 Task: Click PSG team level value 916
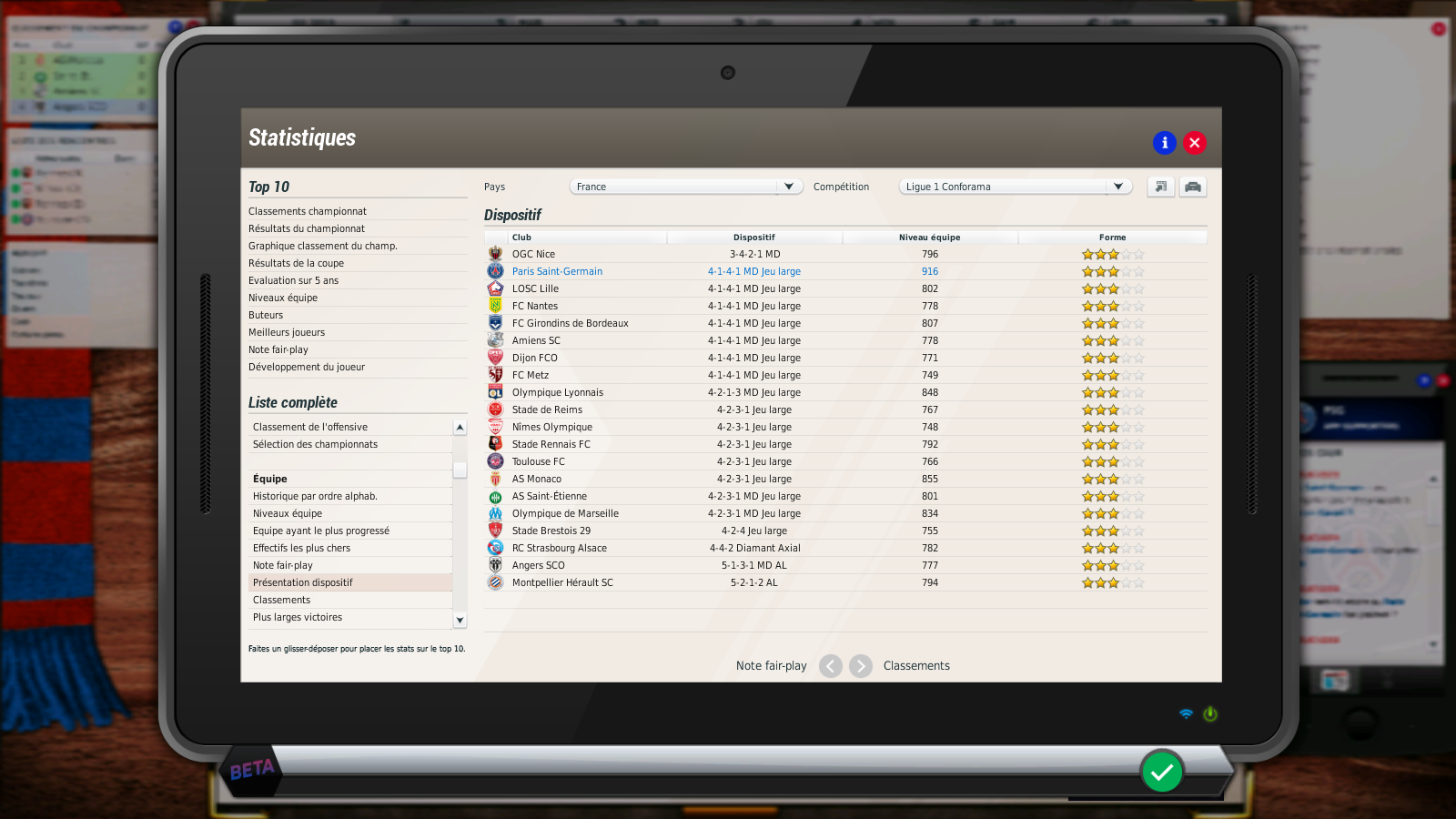pyautogui.click(x=930, y=271)
